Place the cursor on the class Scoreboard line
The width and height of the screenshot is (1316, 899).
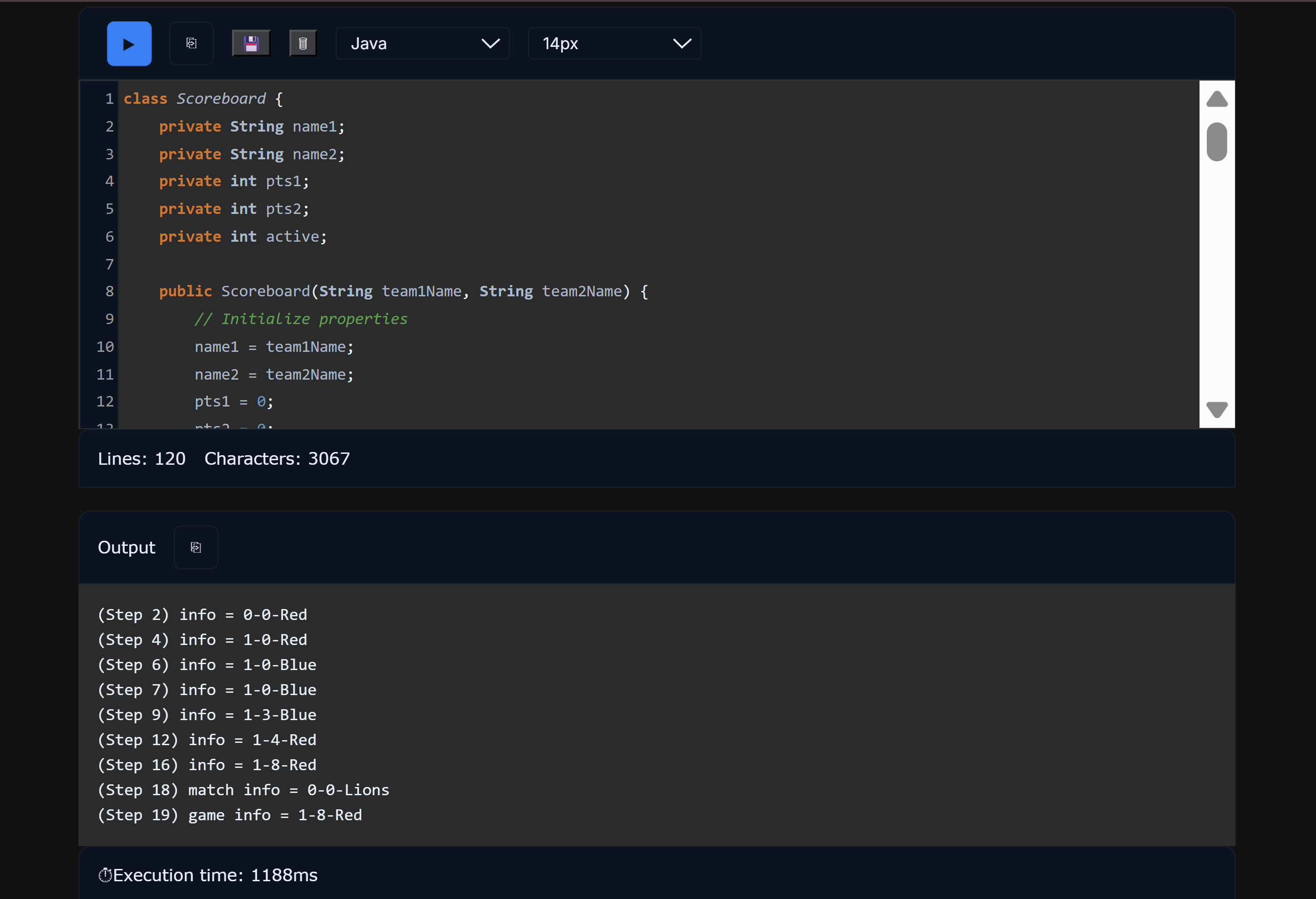click(202, 99)
